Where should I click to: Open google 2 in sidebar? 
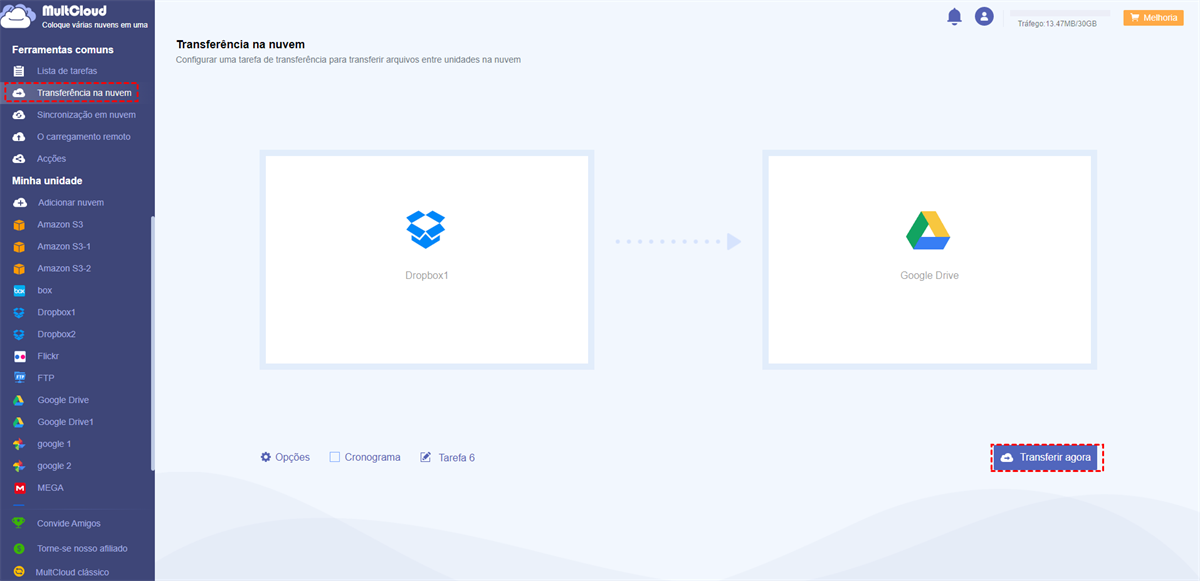click(x=54, y=466)
